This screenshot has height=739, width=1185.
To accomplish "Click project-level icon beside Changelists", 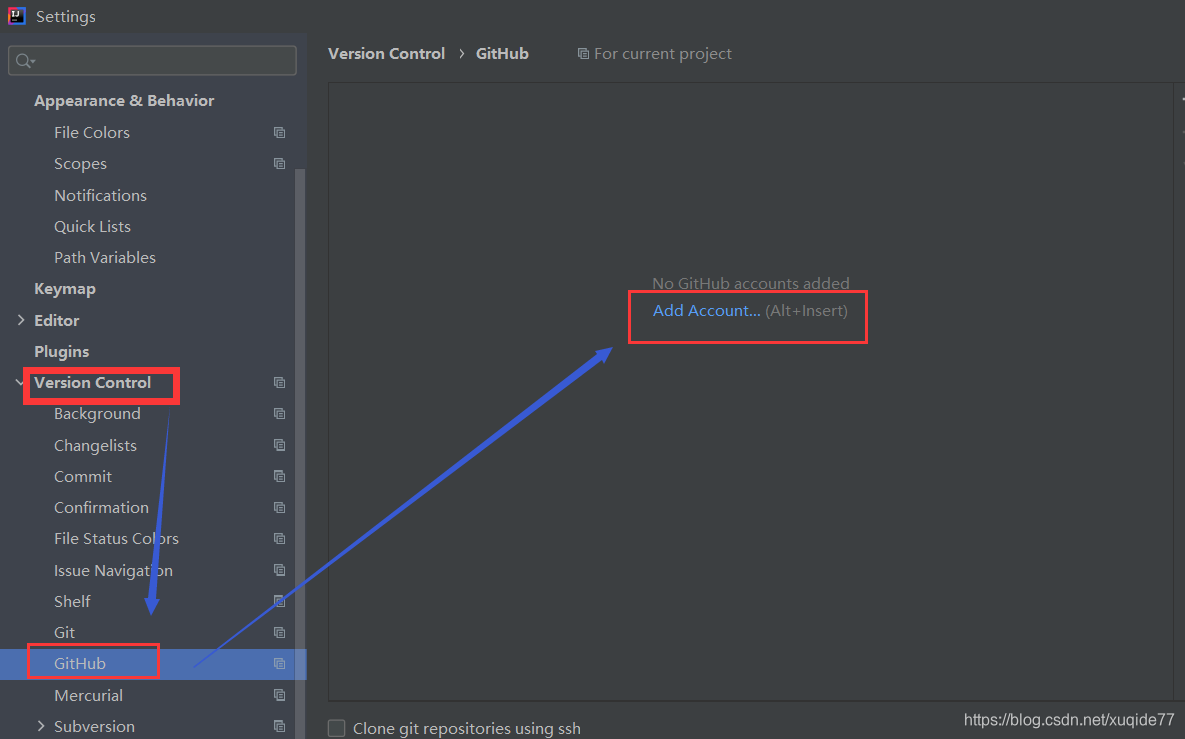I will tap(280, 445).
